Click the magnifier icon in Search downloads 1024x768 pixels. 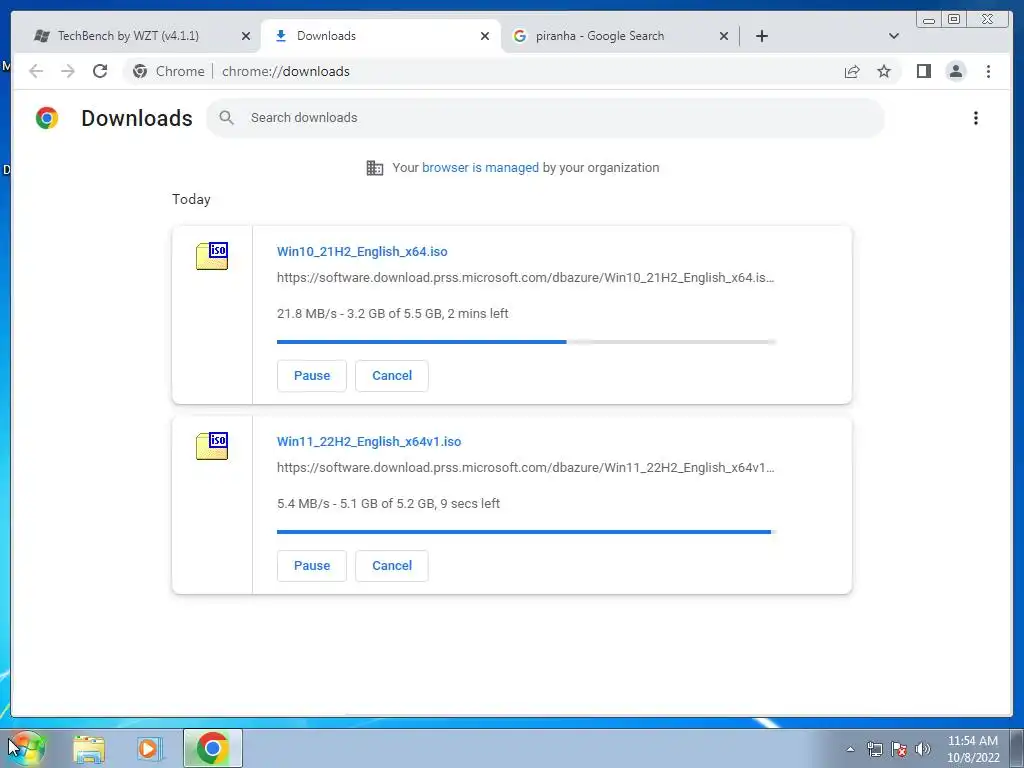click(x=227, y=118)
